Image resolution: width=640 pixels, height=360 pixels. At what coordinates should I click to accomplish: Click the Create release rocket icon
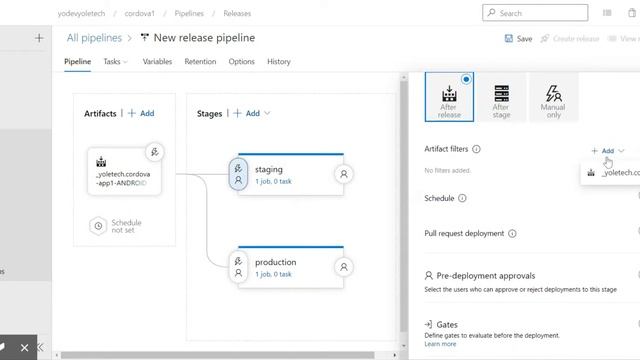(545, 38)
